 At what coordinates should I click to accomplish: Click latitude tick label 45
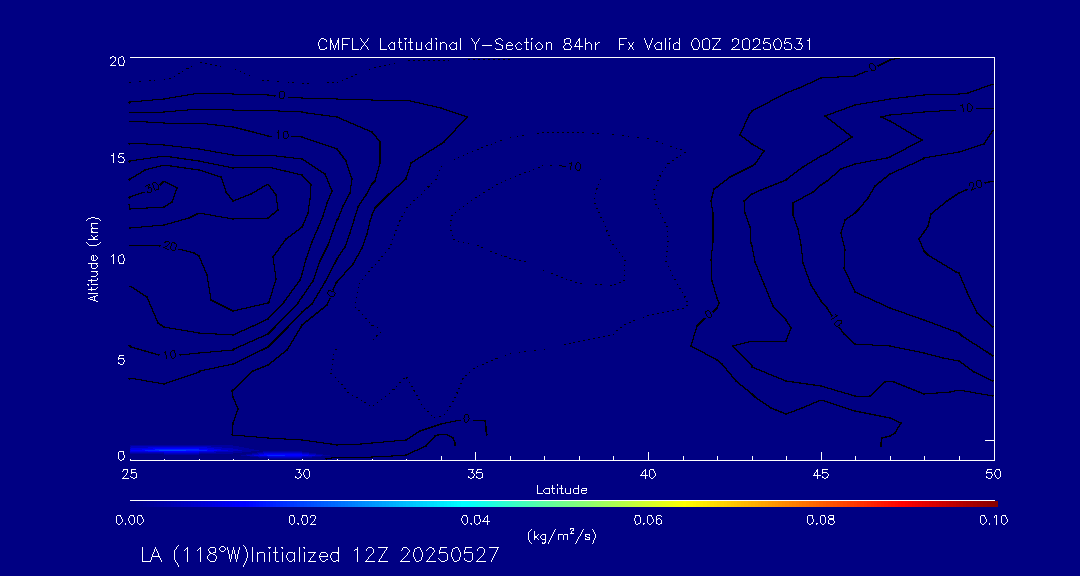coord(821,474)
